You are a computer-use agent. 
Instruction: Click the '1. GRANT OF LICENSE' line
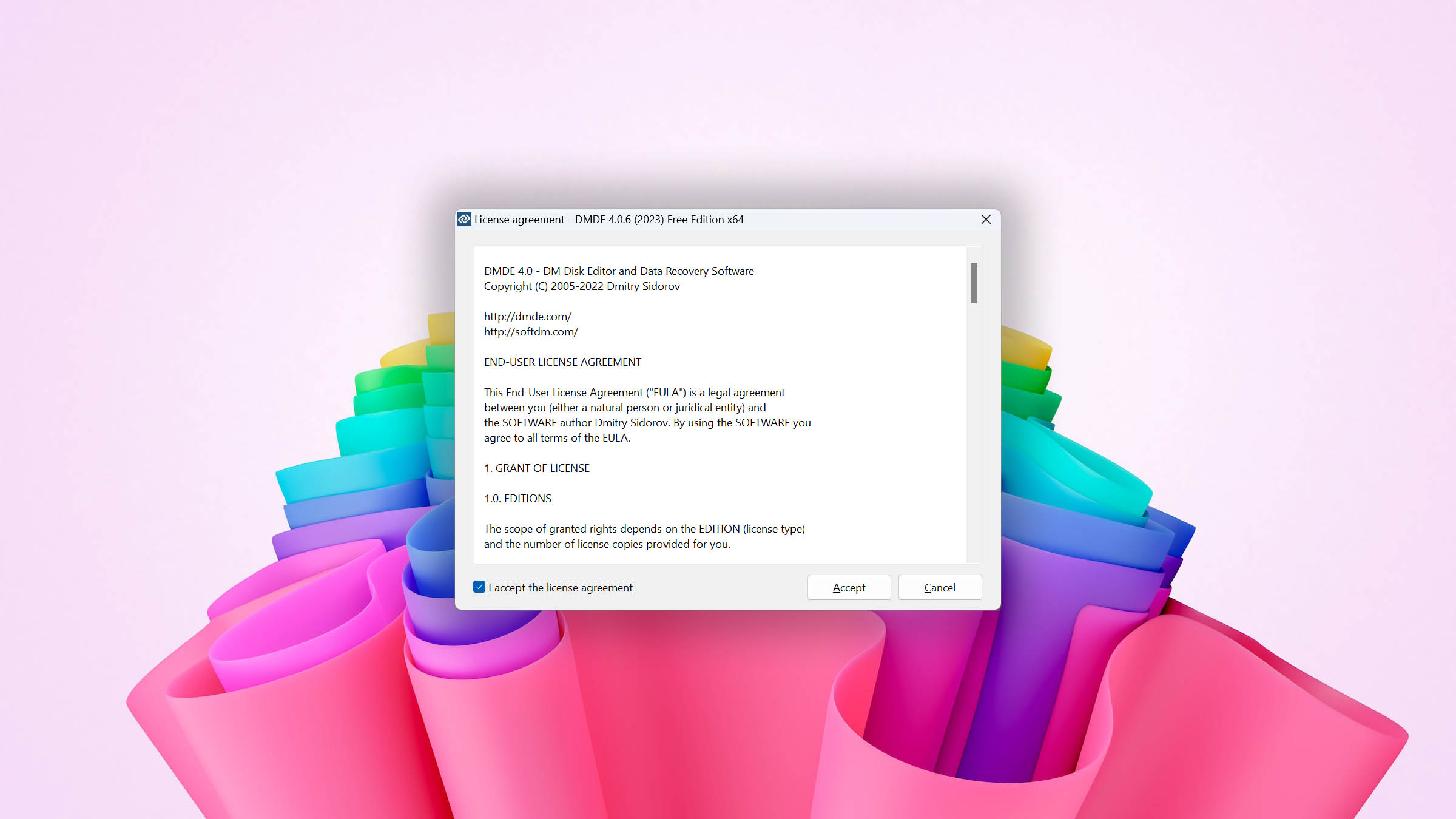537,468
